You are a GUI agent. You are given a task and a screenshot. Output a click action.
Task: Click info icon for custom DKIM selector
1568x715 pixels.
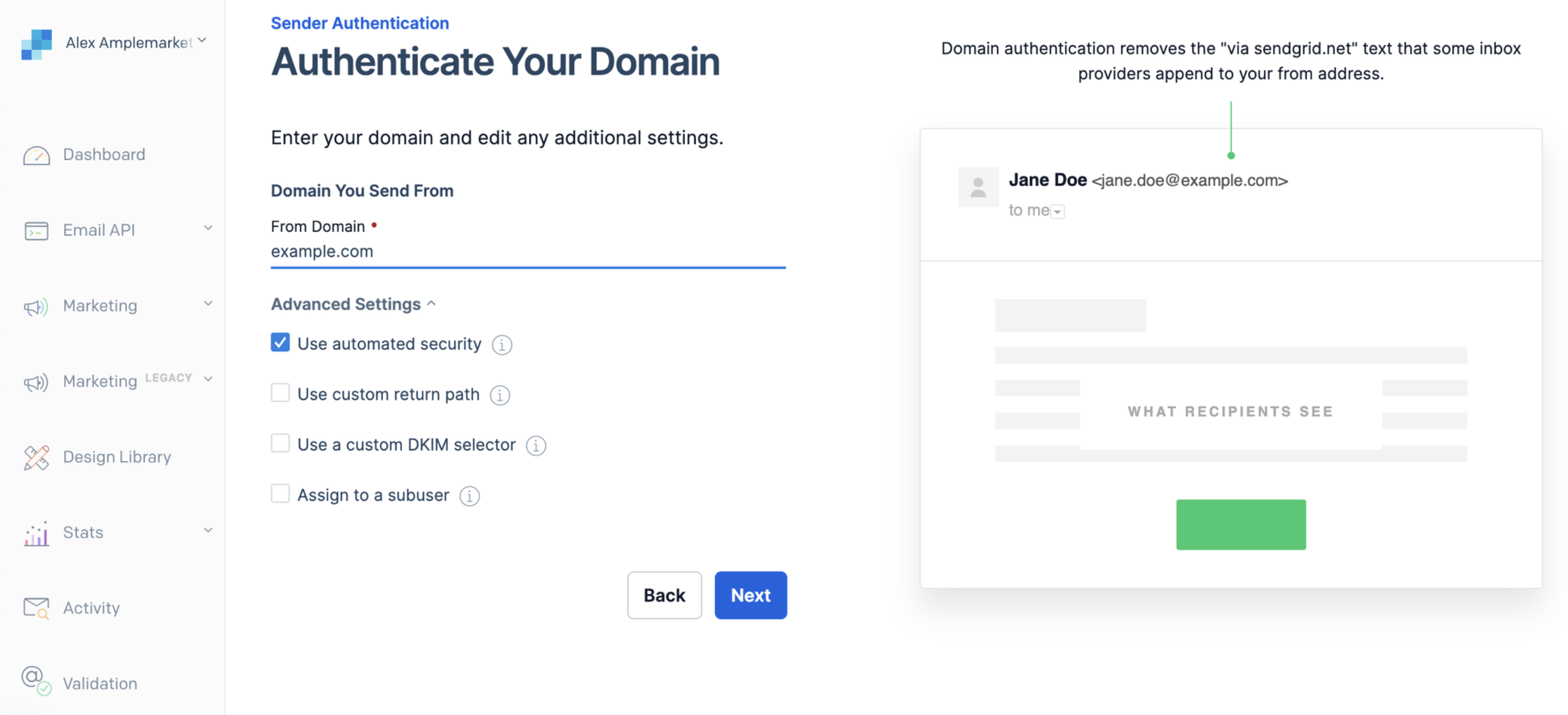(x=536, y=446)
